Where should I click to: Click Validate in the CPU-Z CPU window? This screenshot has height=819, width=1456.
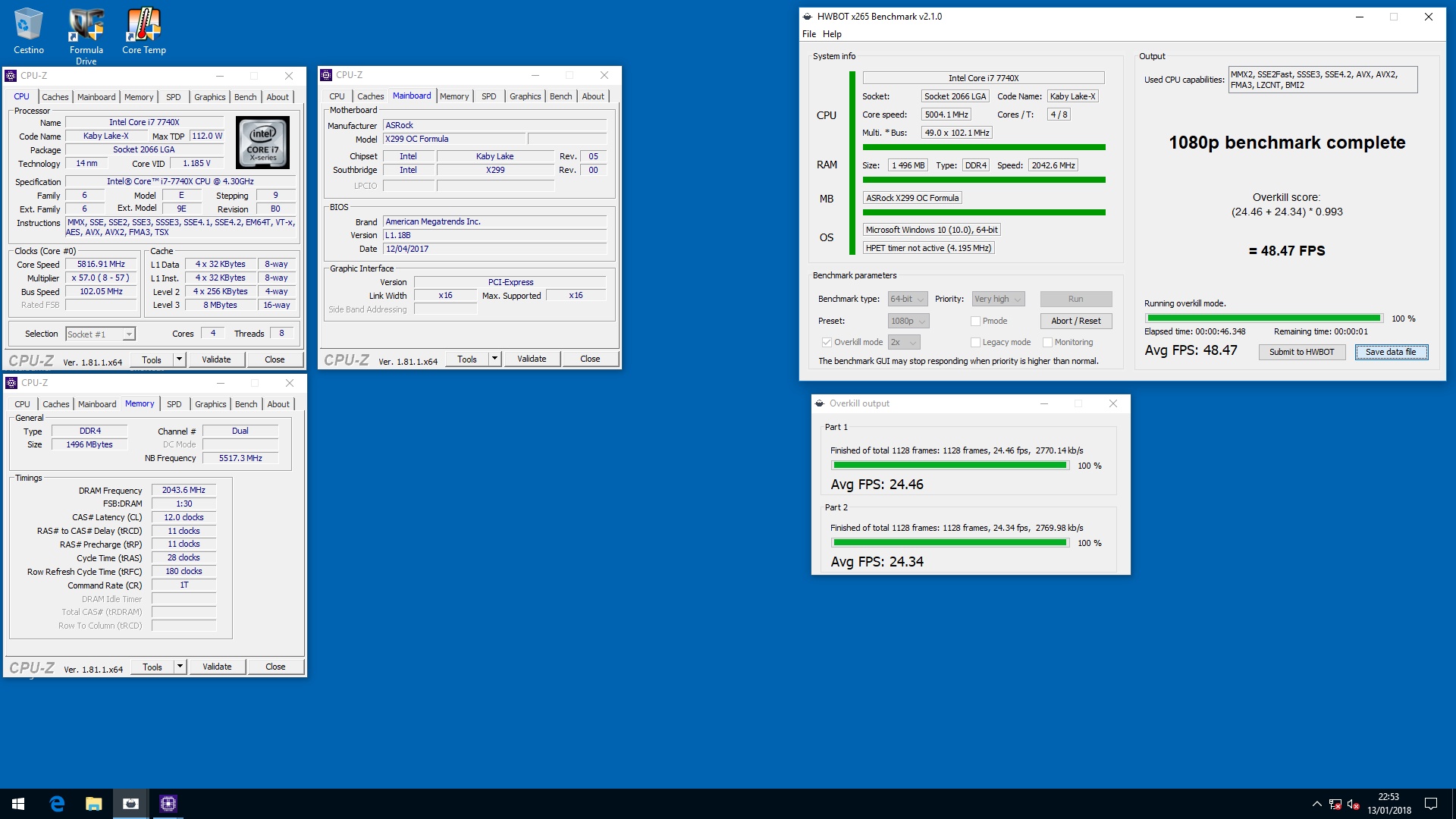click(x=216, y=359)
